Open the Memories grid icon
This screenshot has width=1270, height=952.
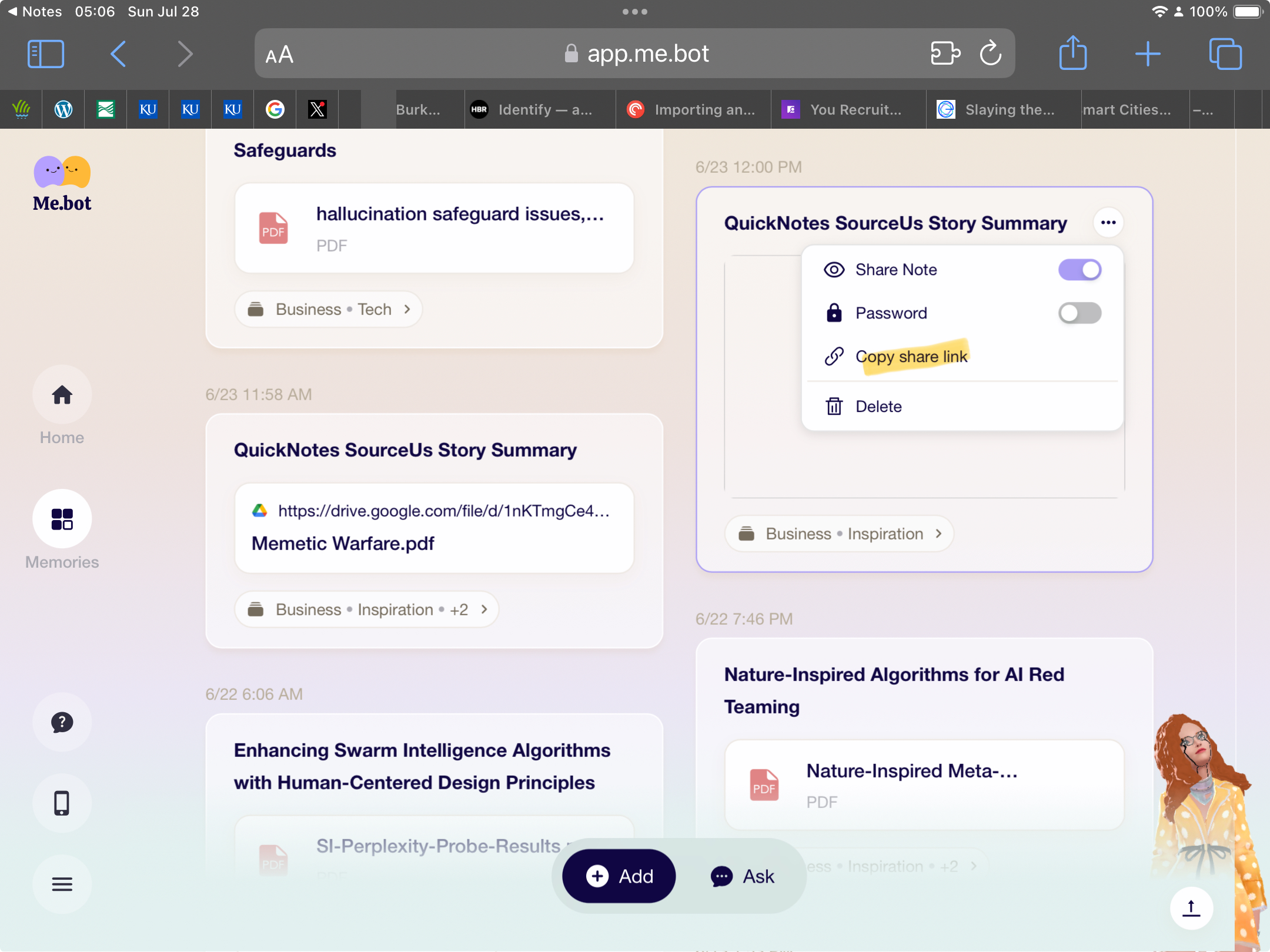(62, 519)
